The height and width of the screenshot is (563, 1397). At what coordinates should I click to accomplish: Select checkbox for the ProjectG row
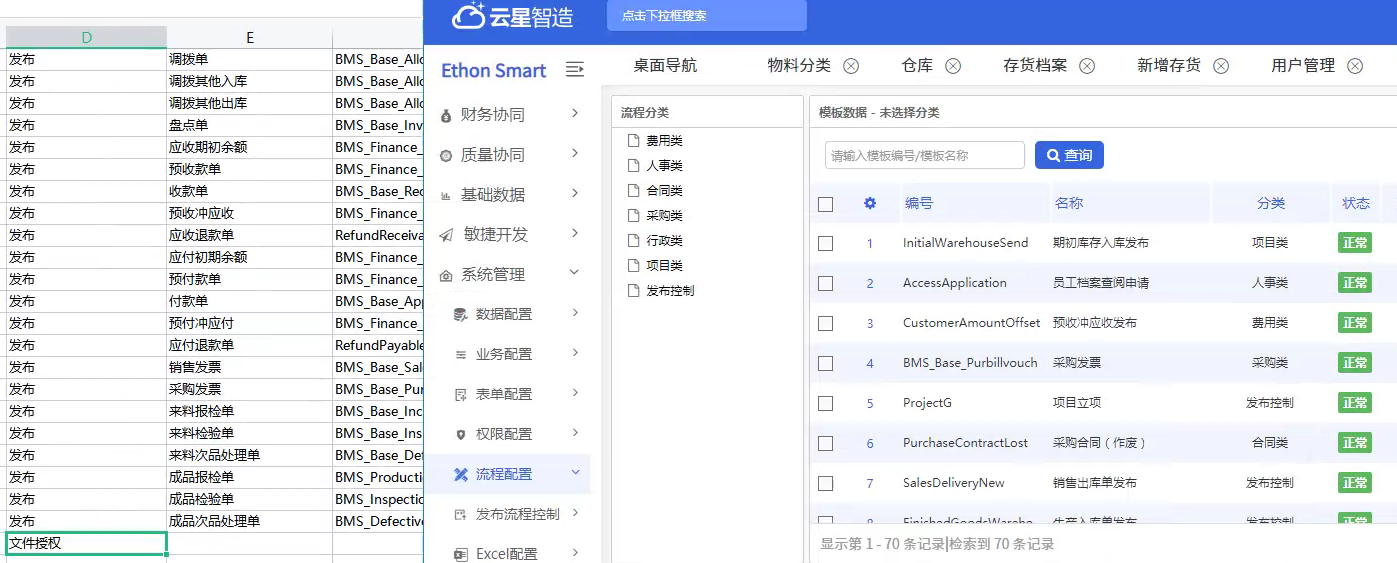pos(825,403)
